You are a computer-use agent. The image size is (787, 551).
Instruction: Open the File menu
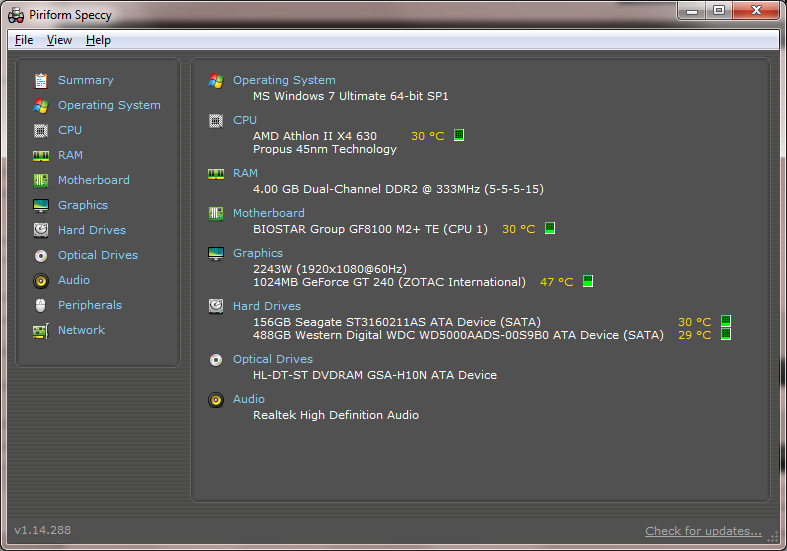tap(24, 40)
